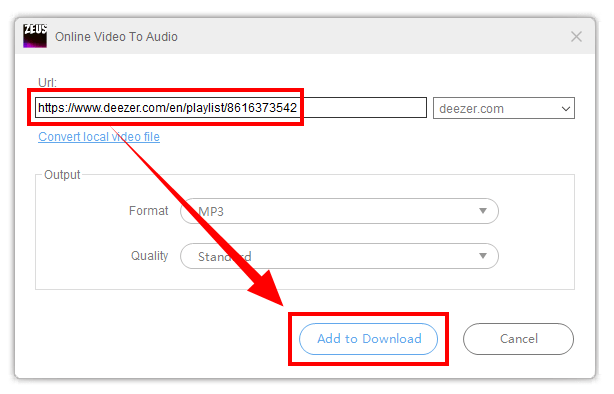Click the Format label
Image resolution: width=614 pixels, height=394 pixels.
(x=148, y=211)
